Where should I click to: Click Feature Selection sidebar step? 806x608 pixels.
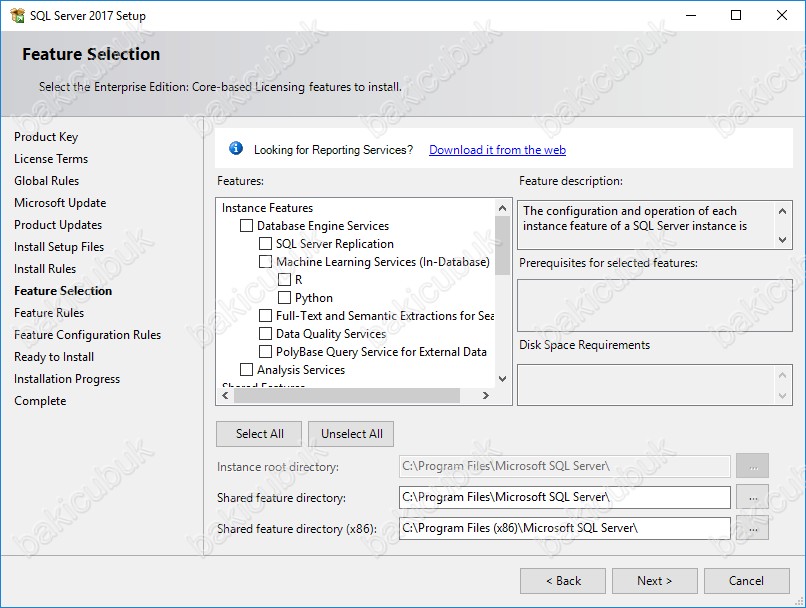(x=63, y=291)
